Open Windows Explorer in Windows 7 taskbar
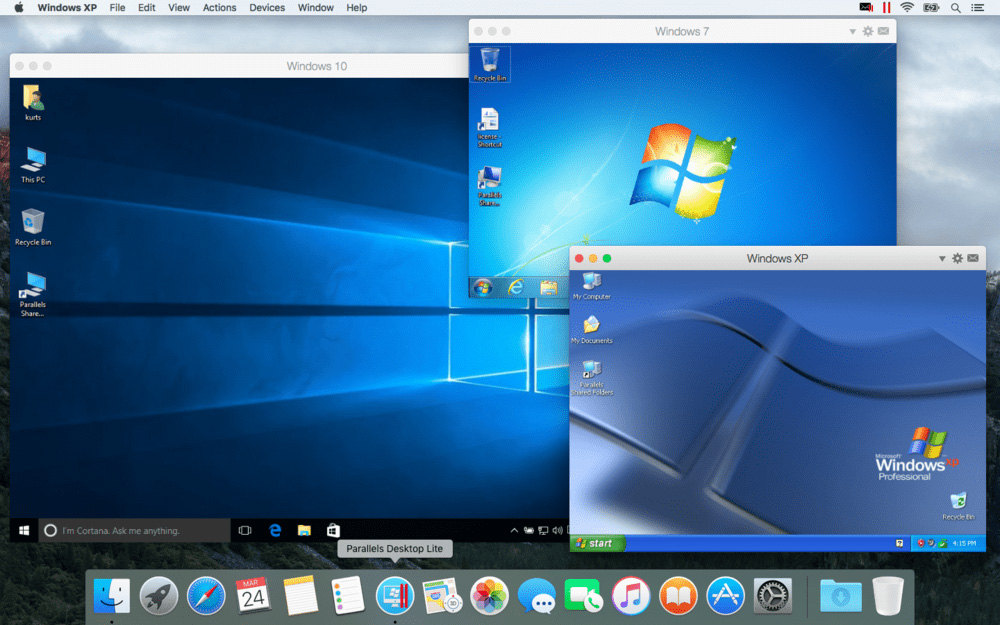The image size is (1000, 625). coord(548,288)
